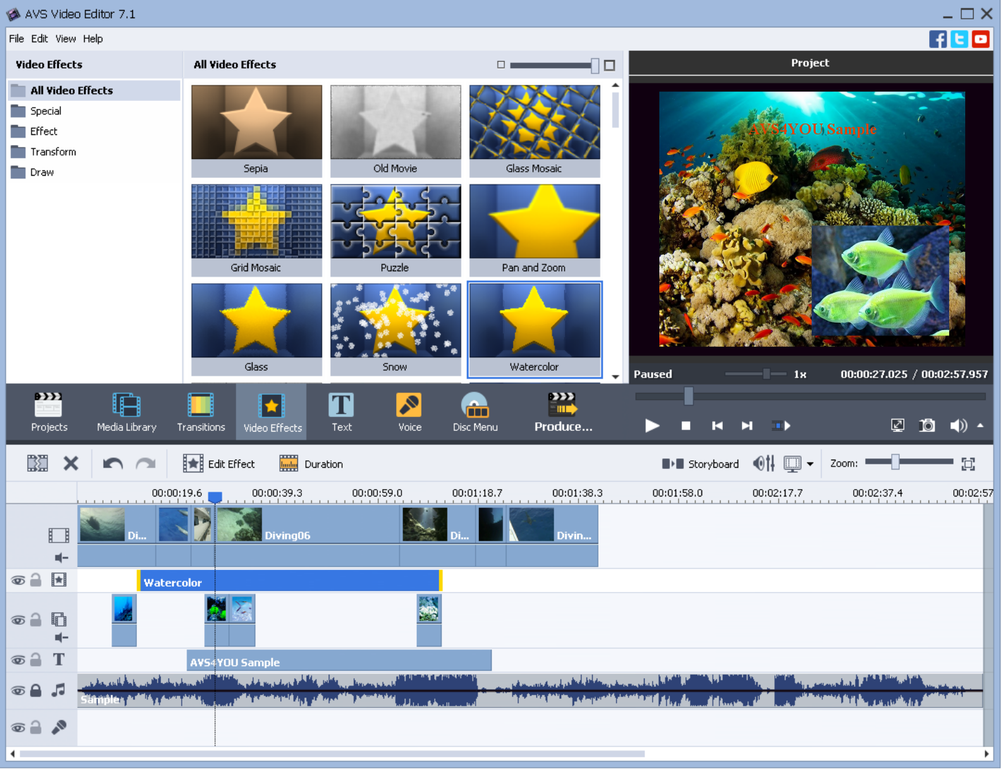Lock the video effects track

[x=36, y=580]
